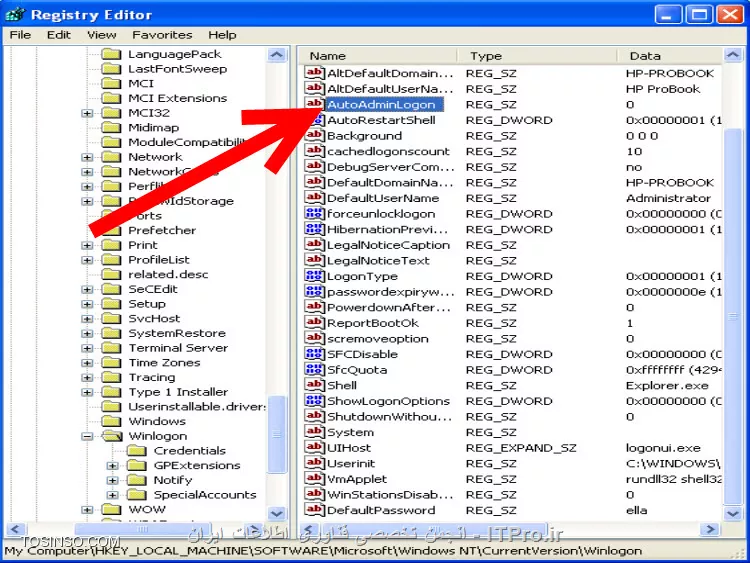Collapse the Winlogon registry key

coord(87,436)
